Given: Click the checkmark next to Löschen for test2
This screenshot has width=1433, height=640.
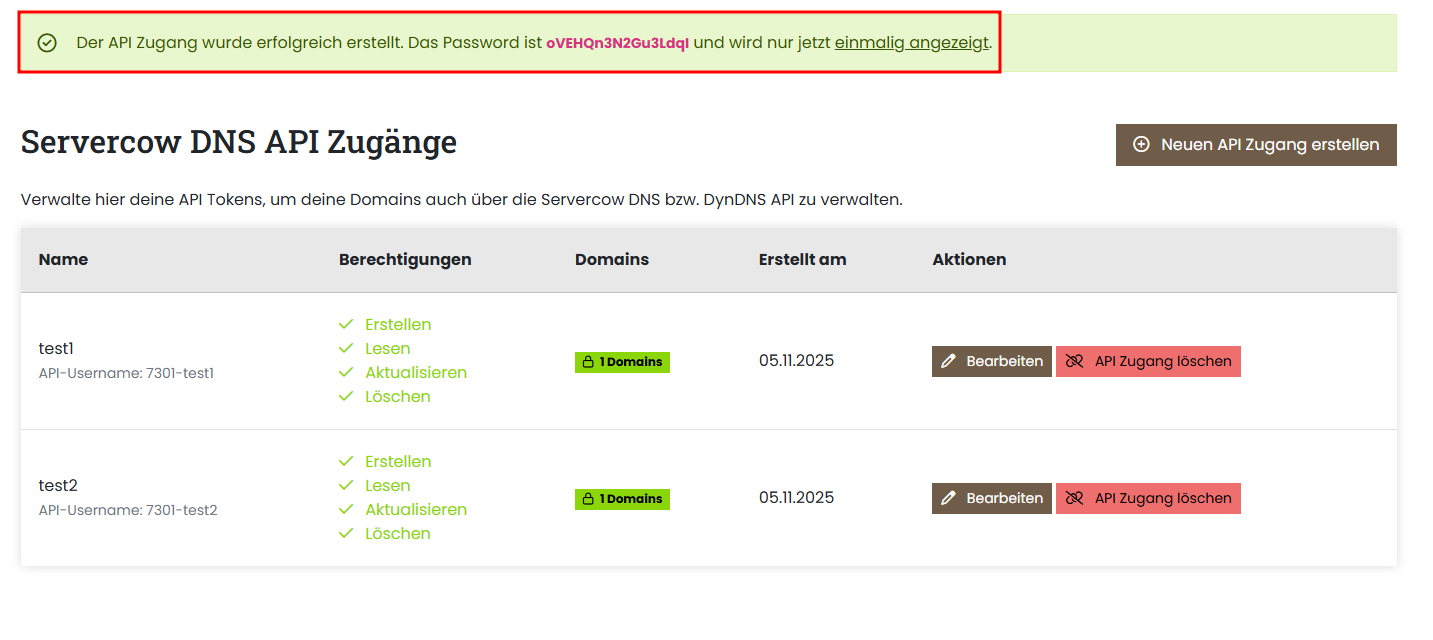Looking at the screenshot, I should point(345,533).
